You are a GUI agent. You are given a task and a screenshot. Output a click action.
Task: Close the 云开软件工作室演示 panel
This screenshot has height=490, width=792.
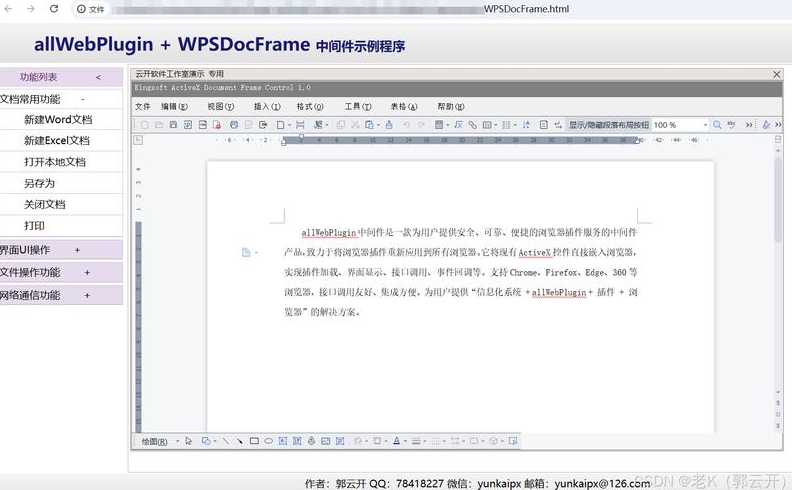777,75
